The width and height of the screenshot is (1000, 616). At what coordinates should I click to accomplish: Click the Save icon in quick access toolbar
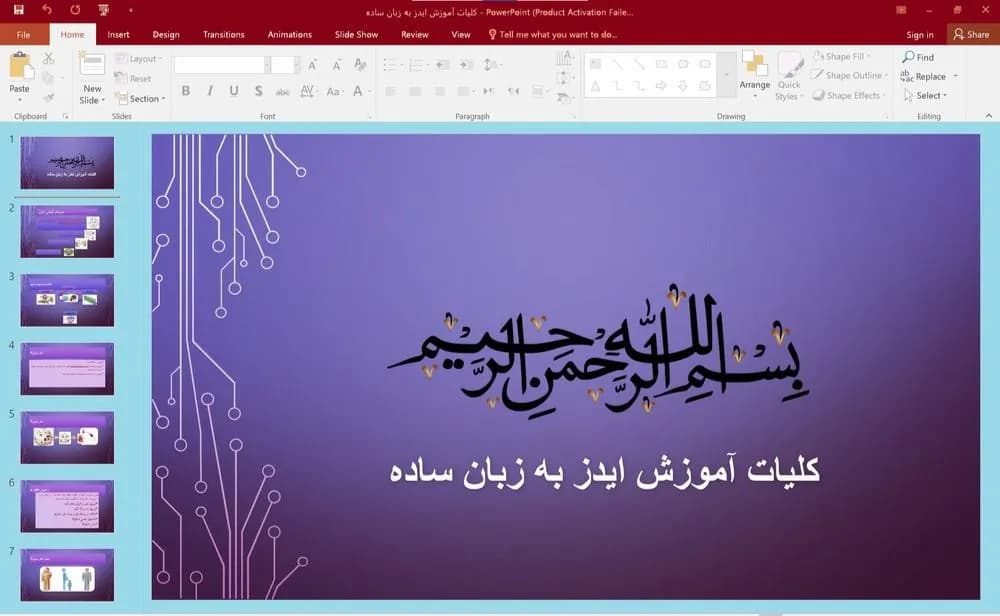tap(18, 10)
